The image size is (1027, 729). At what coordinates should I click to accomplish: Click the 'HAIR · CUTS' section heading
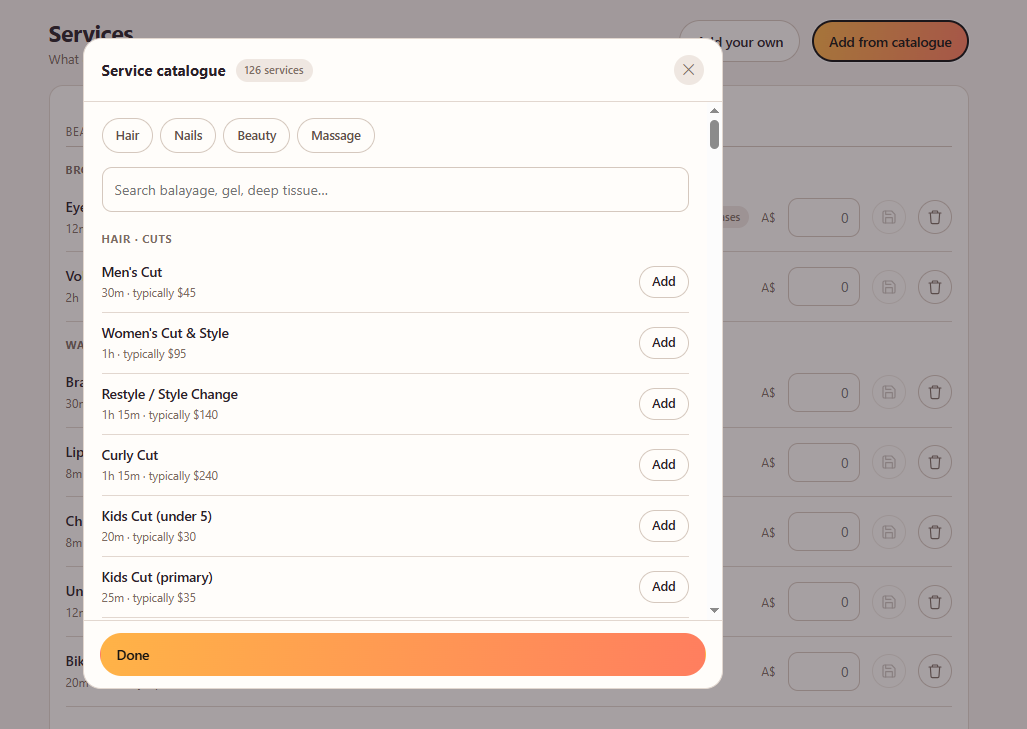(x=136, y=239)
